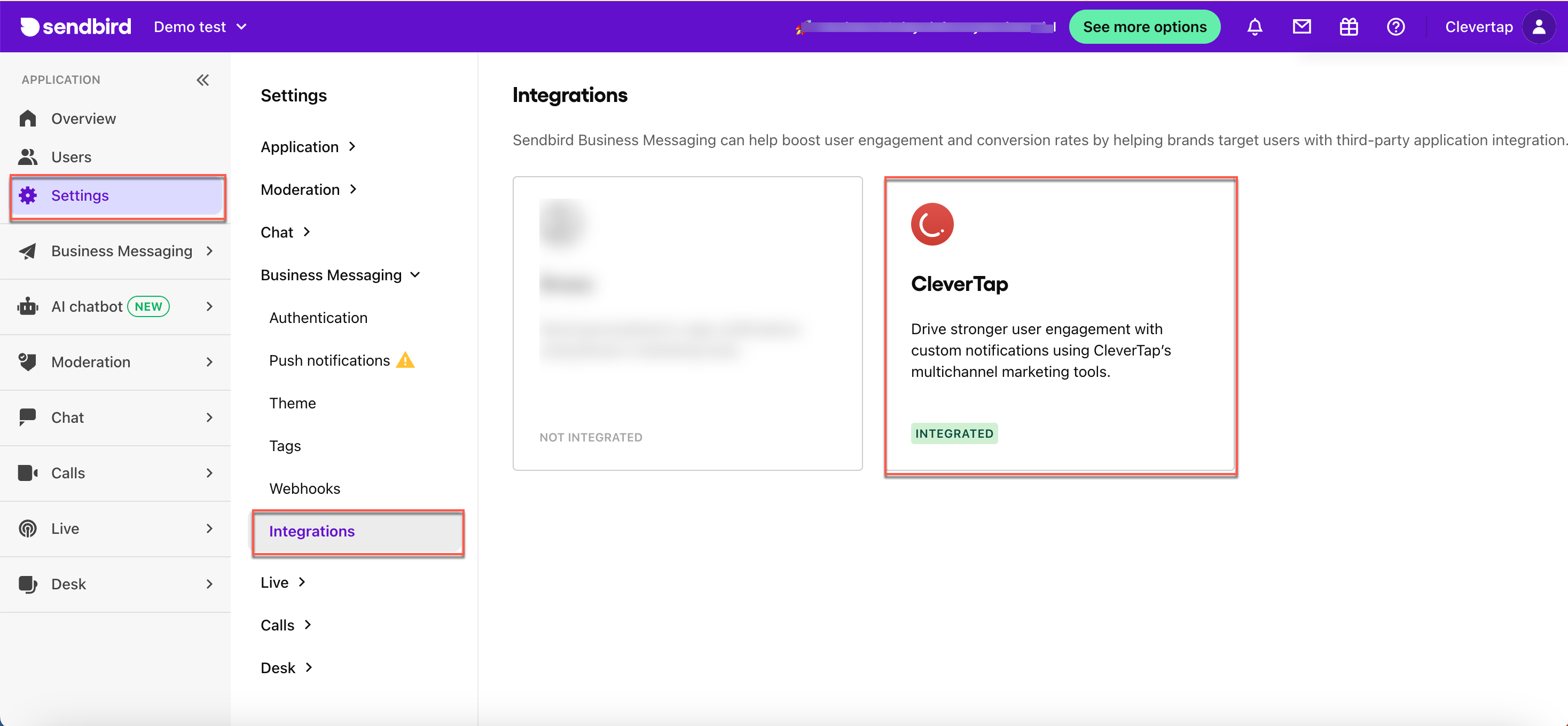Click the gift box icon
The height and width of the screenshot is (726, 1568).
(x=1349, y=27)
